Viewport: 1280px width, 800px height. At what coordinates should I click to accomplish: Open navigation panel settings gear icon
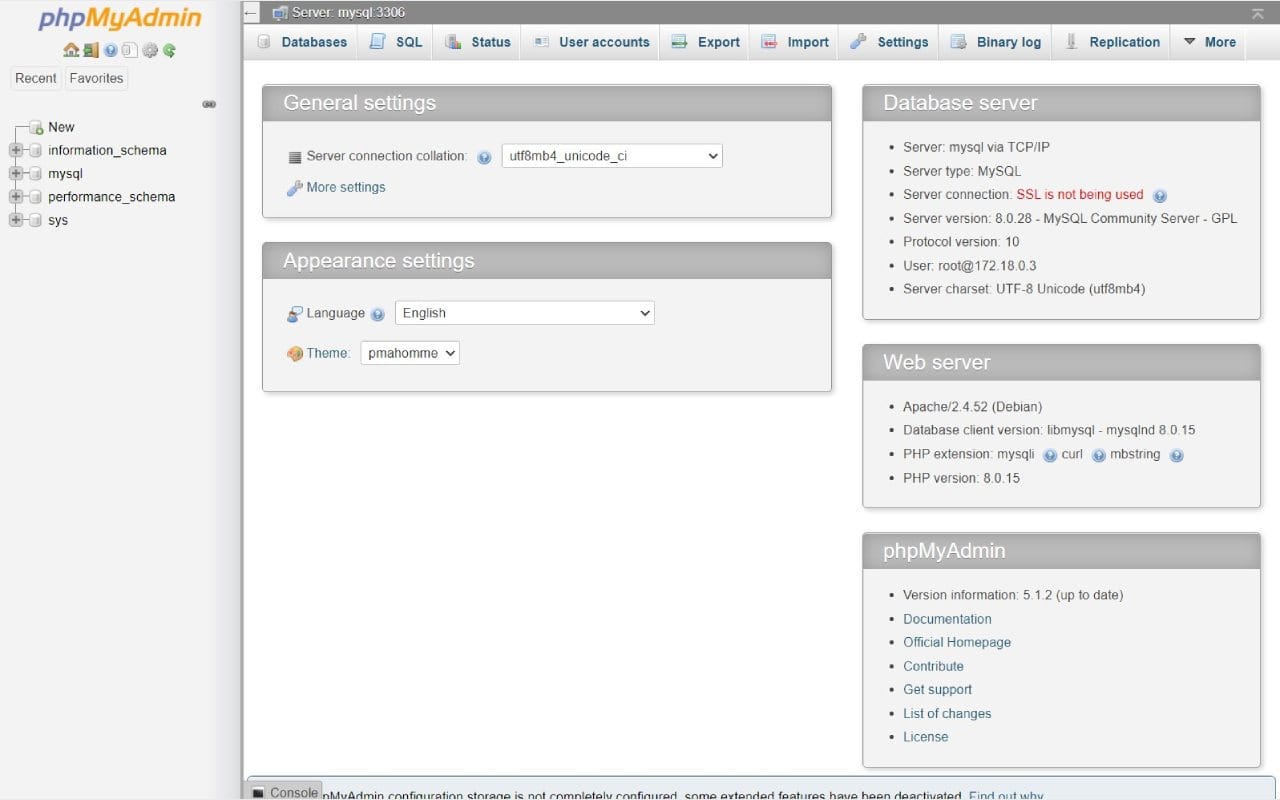[150, 48]
